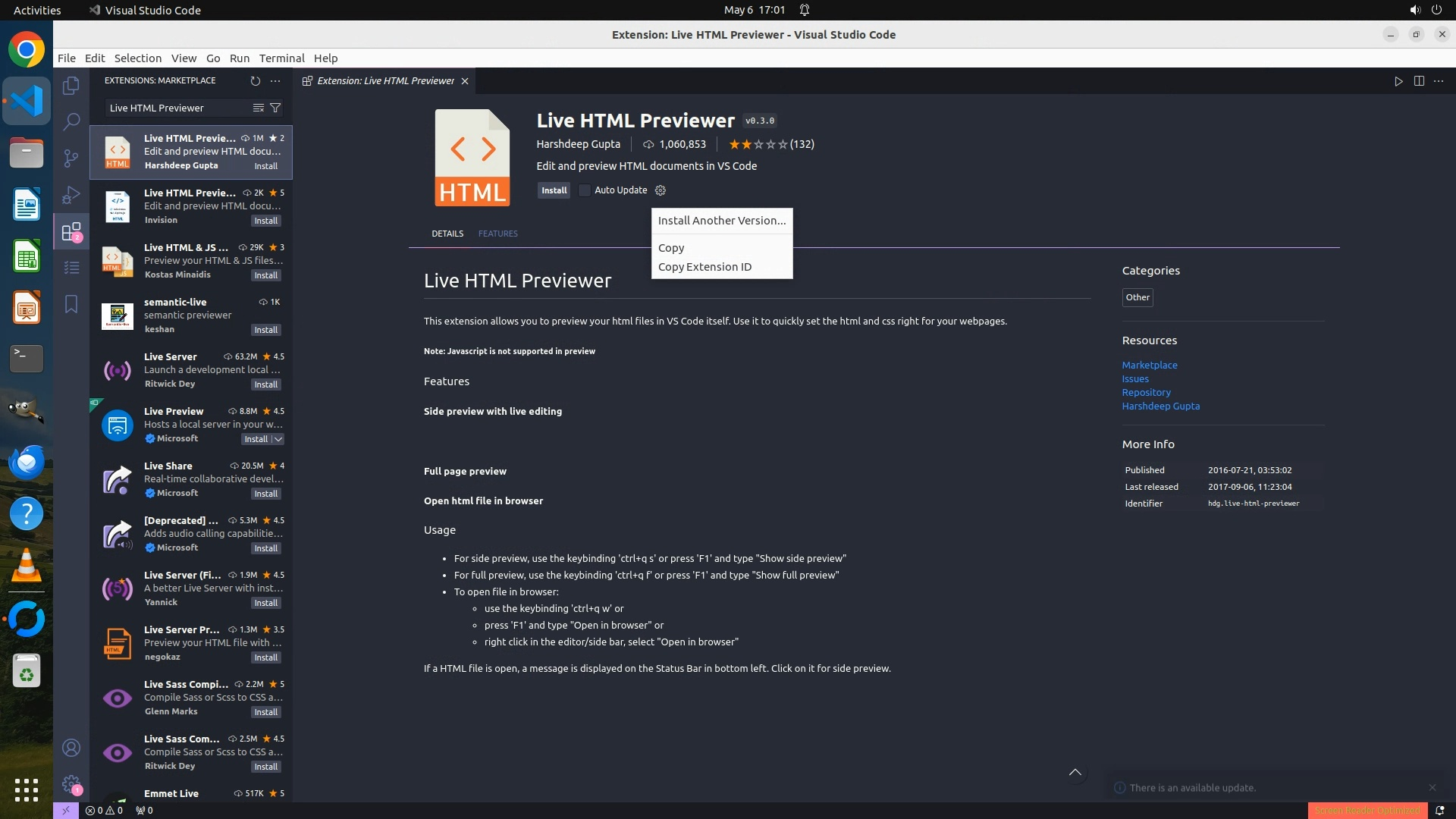The width and height of the screenshot is (1456, 819).
Task: Click scroll-to-top chevron arrow button
Action: tap(1075, 772)
